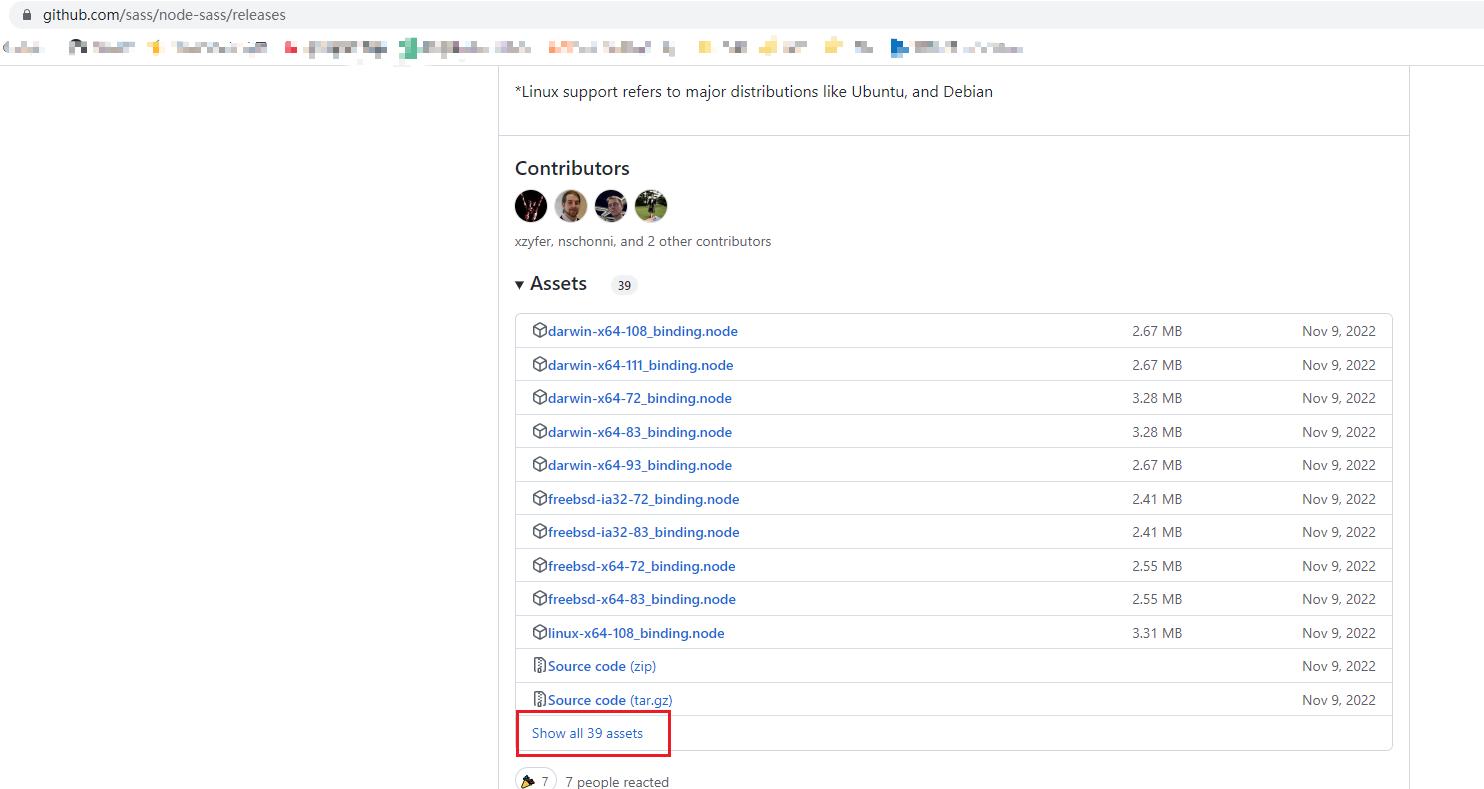1484x789 pixels.
Task: Download darwin-x64-72_binding.node
Action: click(640, 398)
